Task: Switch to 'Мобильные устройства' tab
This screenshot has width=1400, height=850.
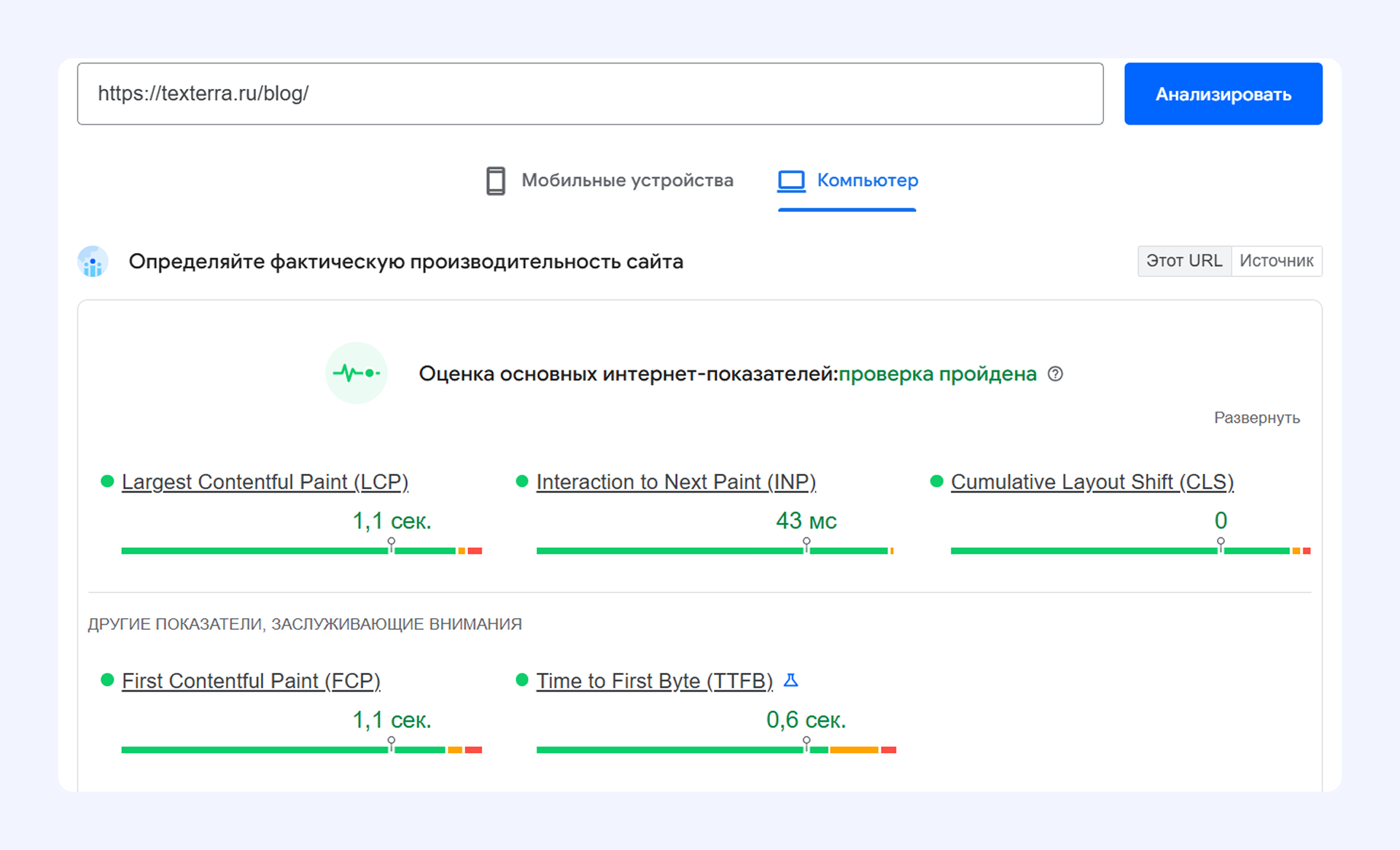Action: tap(626, 181)
